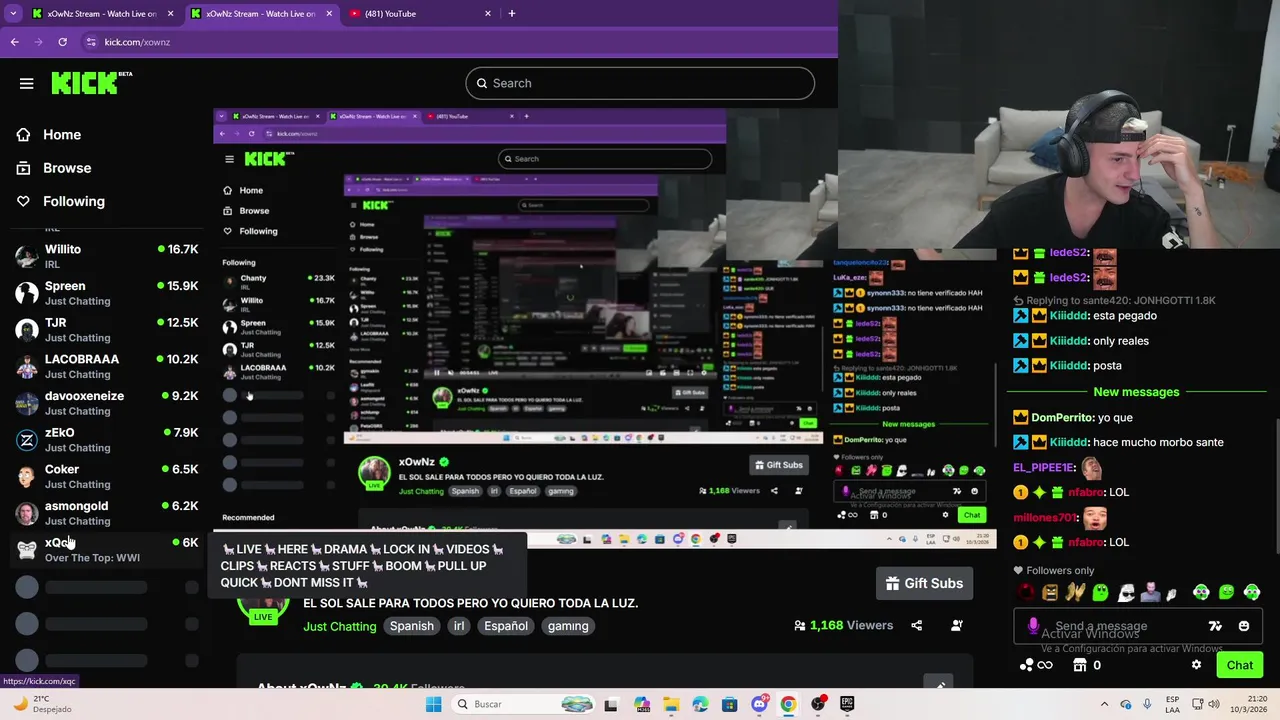
Task: Open the 7TV emote menu
Action: (1215, 626)
